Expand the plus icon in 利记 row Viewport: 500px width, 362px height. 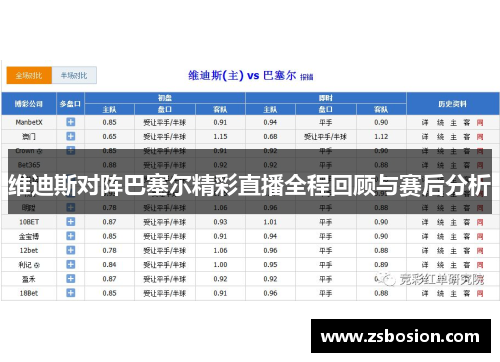point(71,265)
